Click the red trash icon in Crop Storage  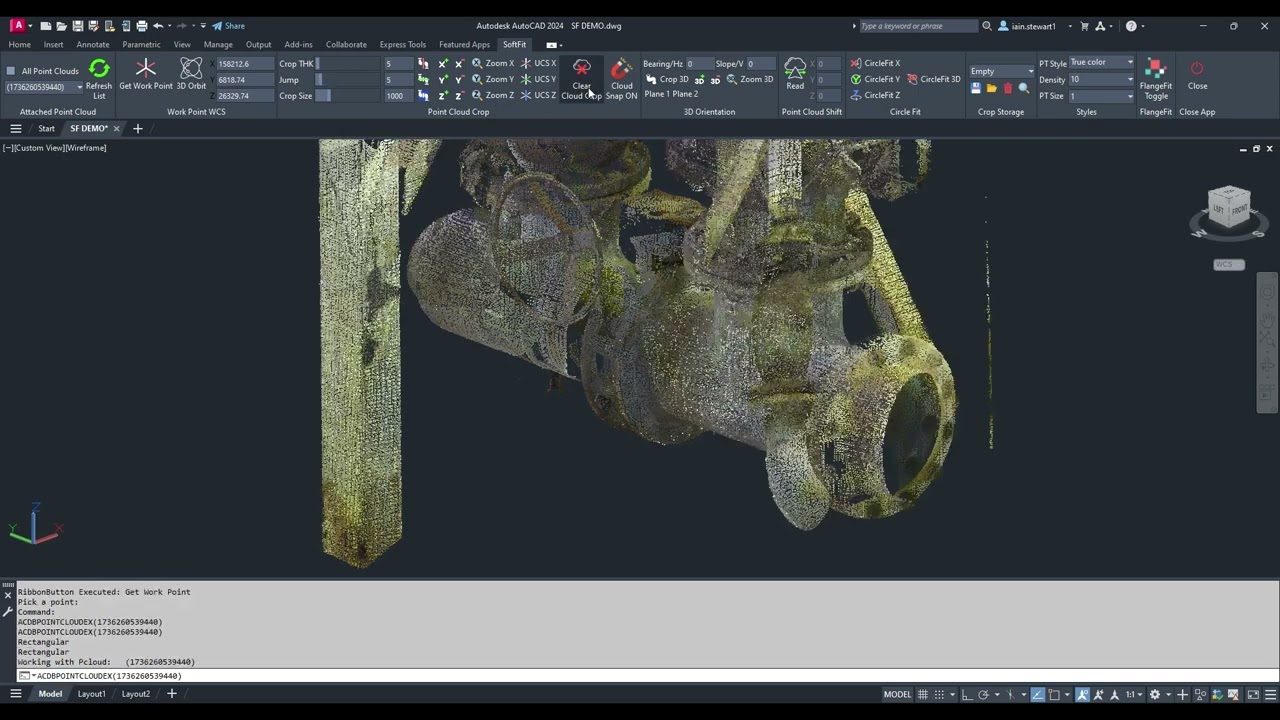click(1007, 89)
